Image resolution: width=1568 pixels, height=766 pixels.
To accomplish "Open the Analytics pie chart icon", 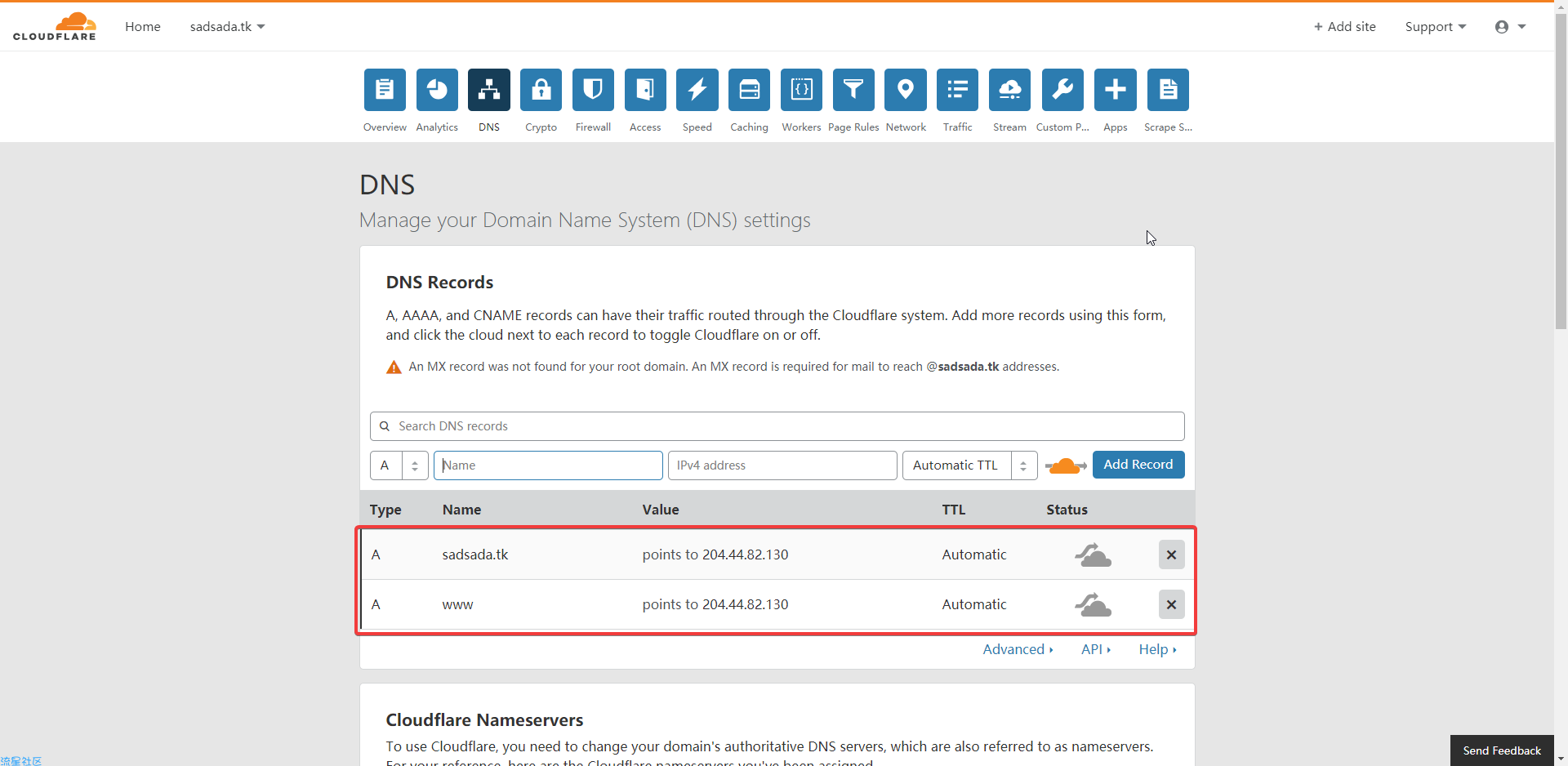I will click(x=437, y=90).
